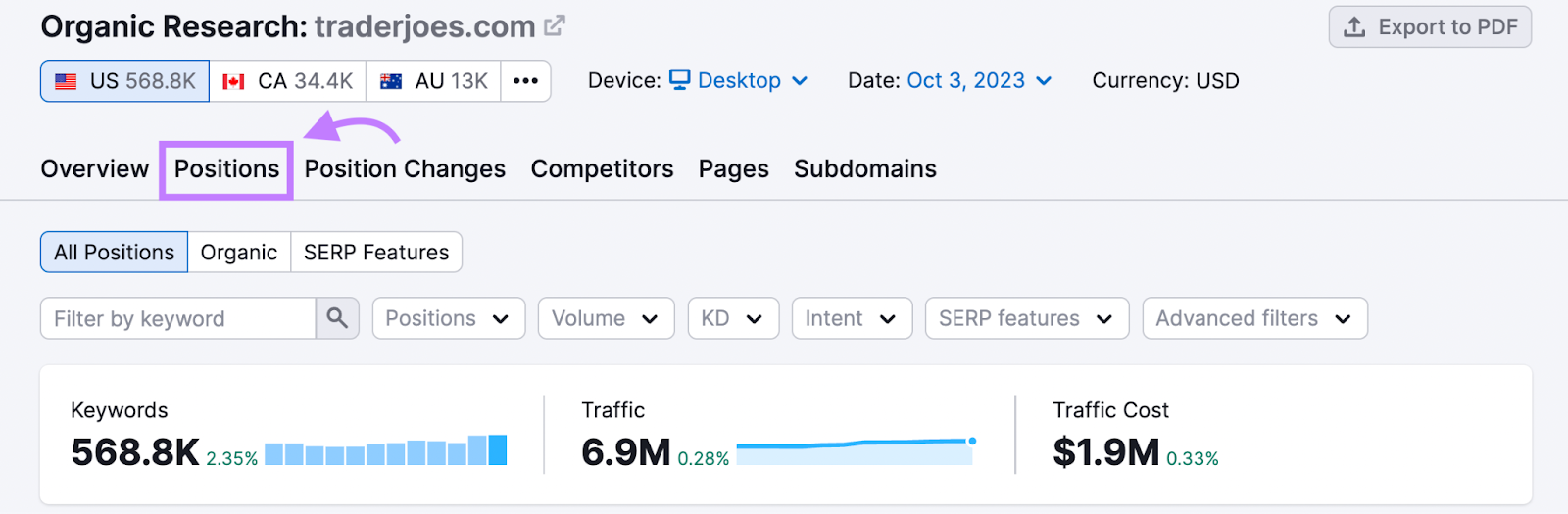Select the CA 34.4K database
This screenshot has width=1568, height=514.
click(x=288, y=81)
